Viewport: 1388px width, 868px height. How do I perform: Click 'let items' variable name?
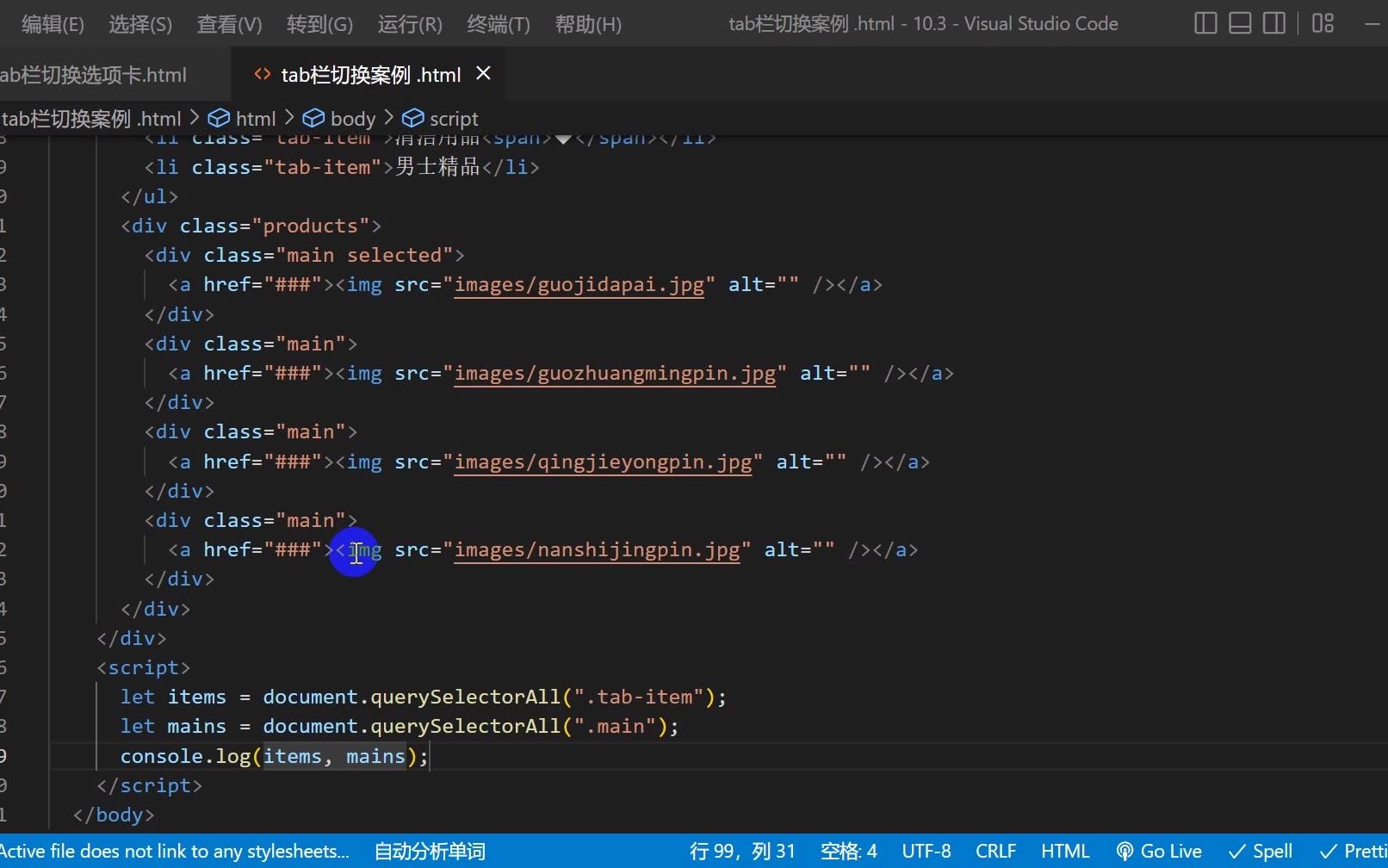(196, 697)
